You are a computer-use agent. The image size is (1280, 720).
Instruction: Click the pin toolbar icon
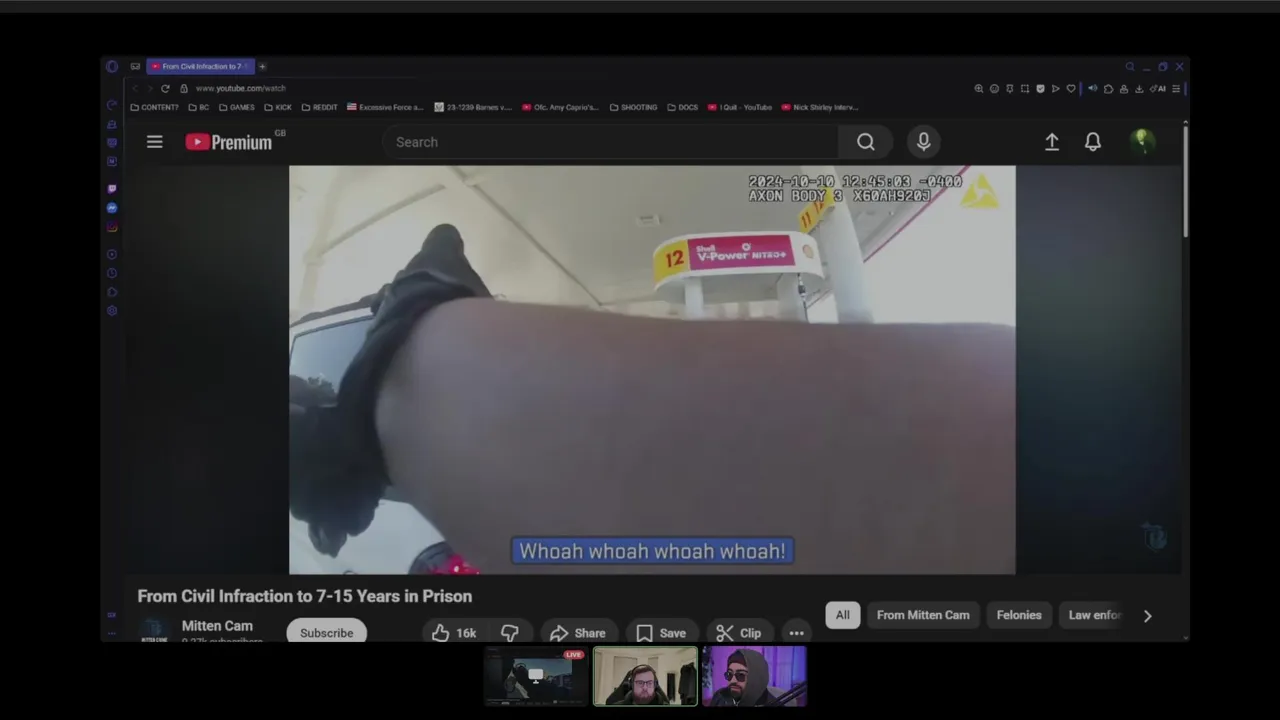pyautogui.click(x=1009, y=89)
